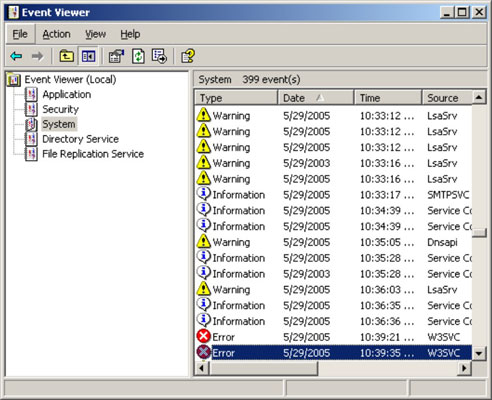Select the System log in tree
Image resolution: width=492 pixels, height=400 pixels.
point(59,124)
